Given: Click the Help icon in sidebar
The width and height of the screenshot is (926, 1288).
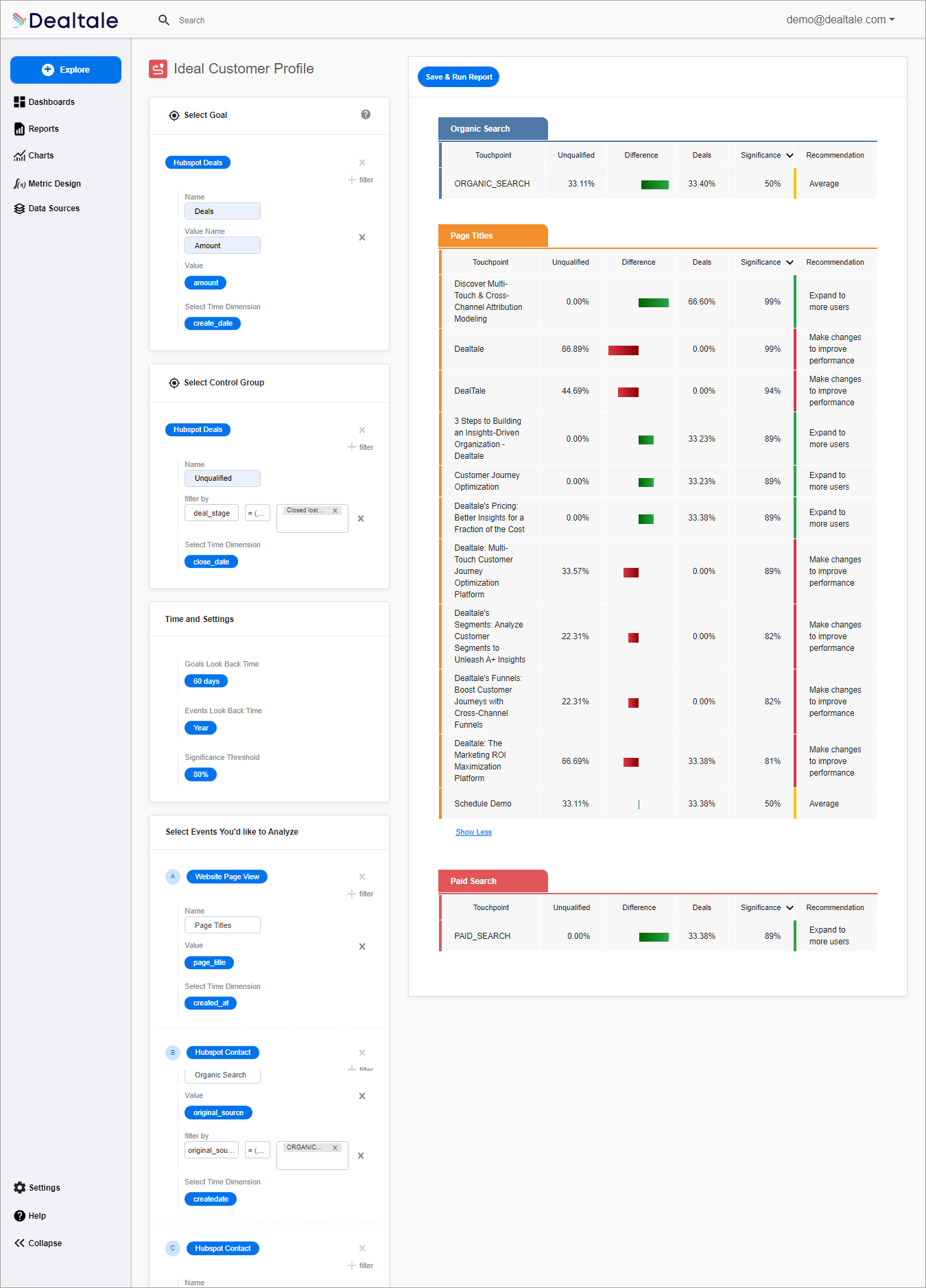Looking at the screenshot, I should pyautogui.click(x=20, y=1215).
